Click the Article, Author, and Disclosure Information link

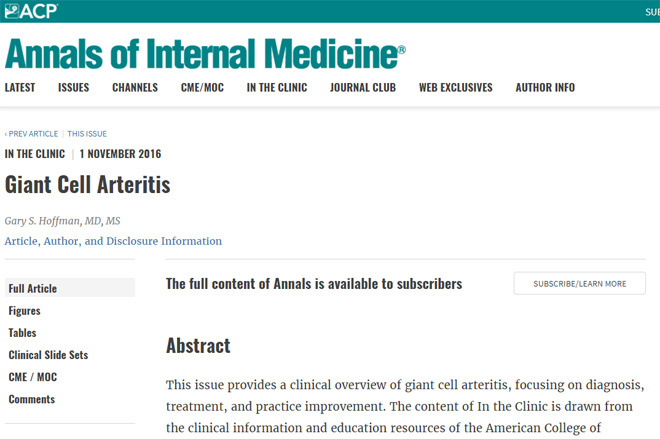tap(113, 241)
